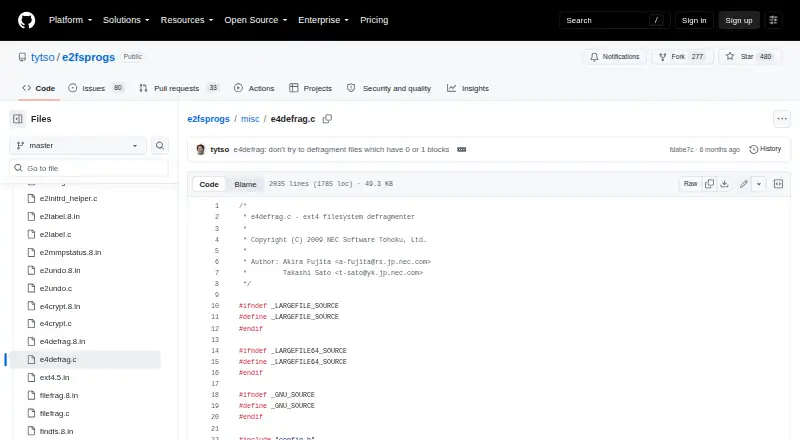Expand the Platform menu
The image size is (800, 440).
point(70,20)
